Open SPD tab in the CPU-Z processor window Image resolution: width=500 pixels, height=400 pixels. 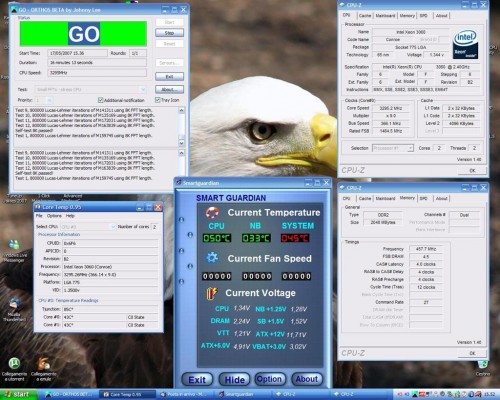pos(423,16)
